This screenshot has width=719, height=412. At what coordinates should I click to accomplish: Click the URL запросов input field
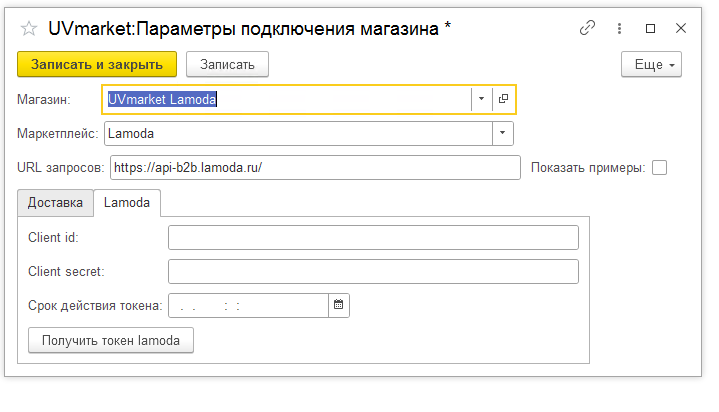click(315, 167)
